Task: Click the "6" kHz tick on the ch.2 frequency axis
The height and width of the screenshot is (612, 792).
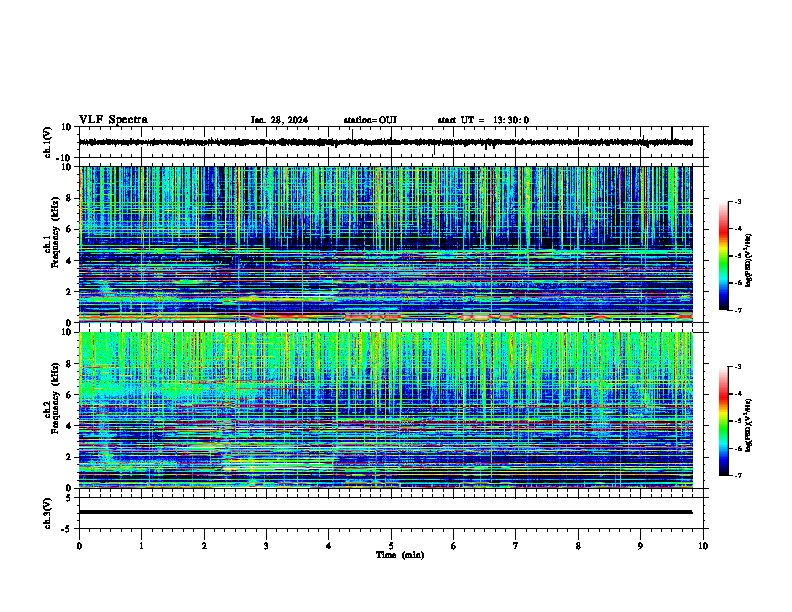Action: tap(70, 395)
